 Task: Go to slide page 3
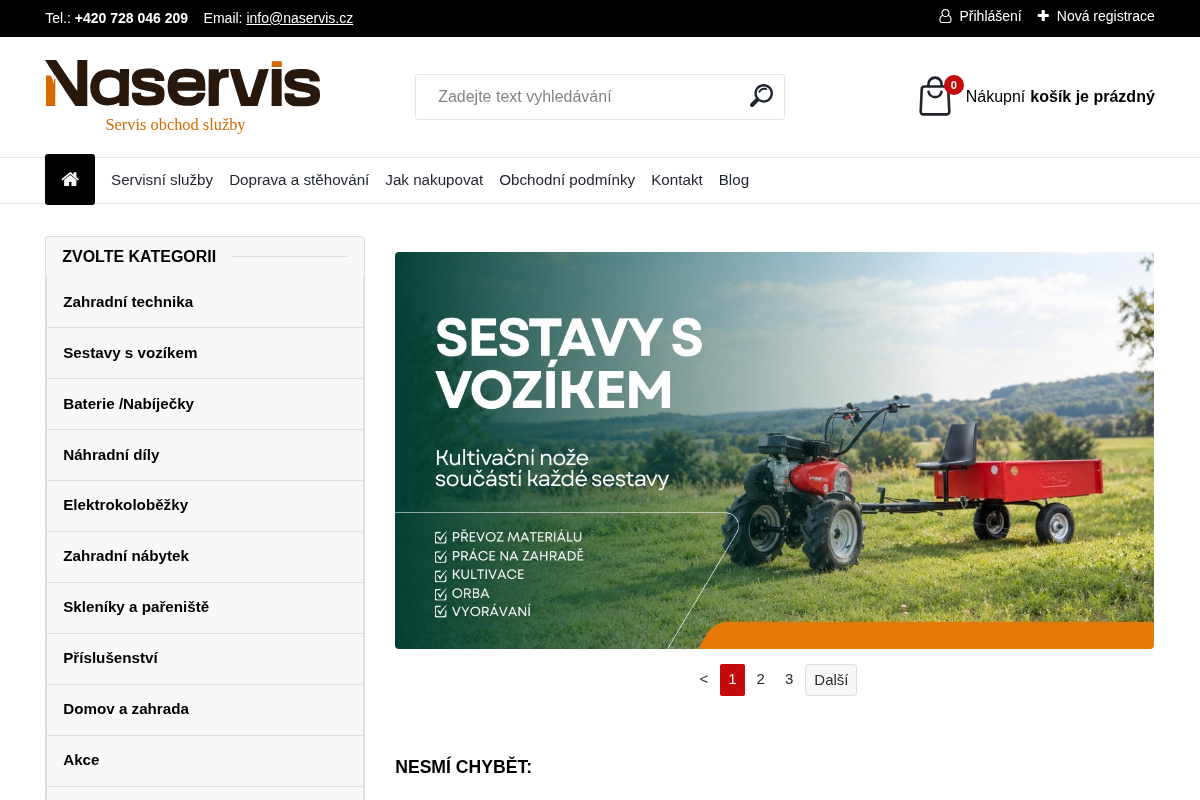(x=789, y=679)
